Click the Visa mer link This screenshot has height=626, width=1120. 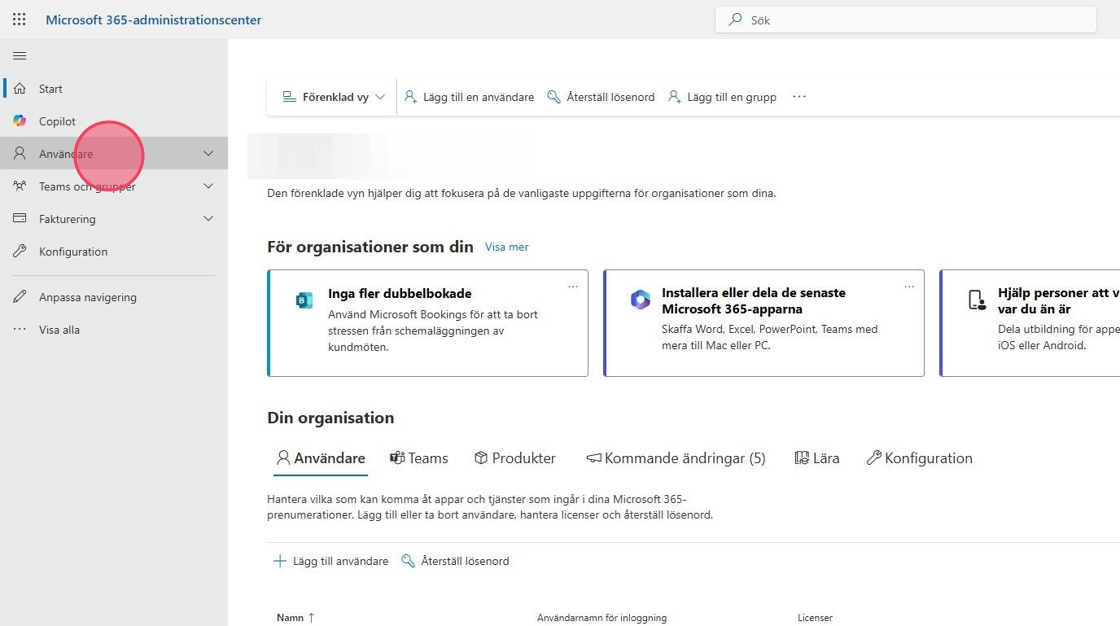506,247
